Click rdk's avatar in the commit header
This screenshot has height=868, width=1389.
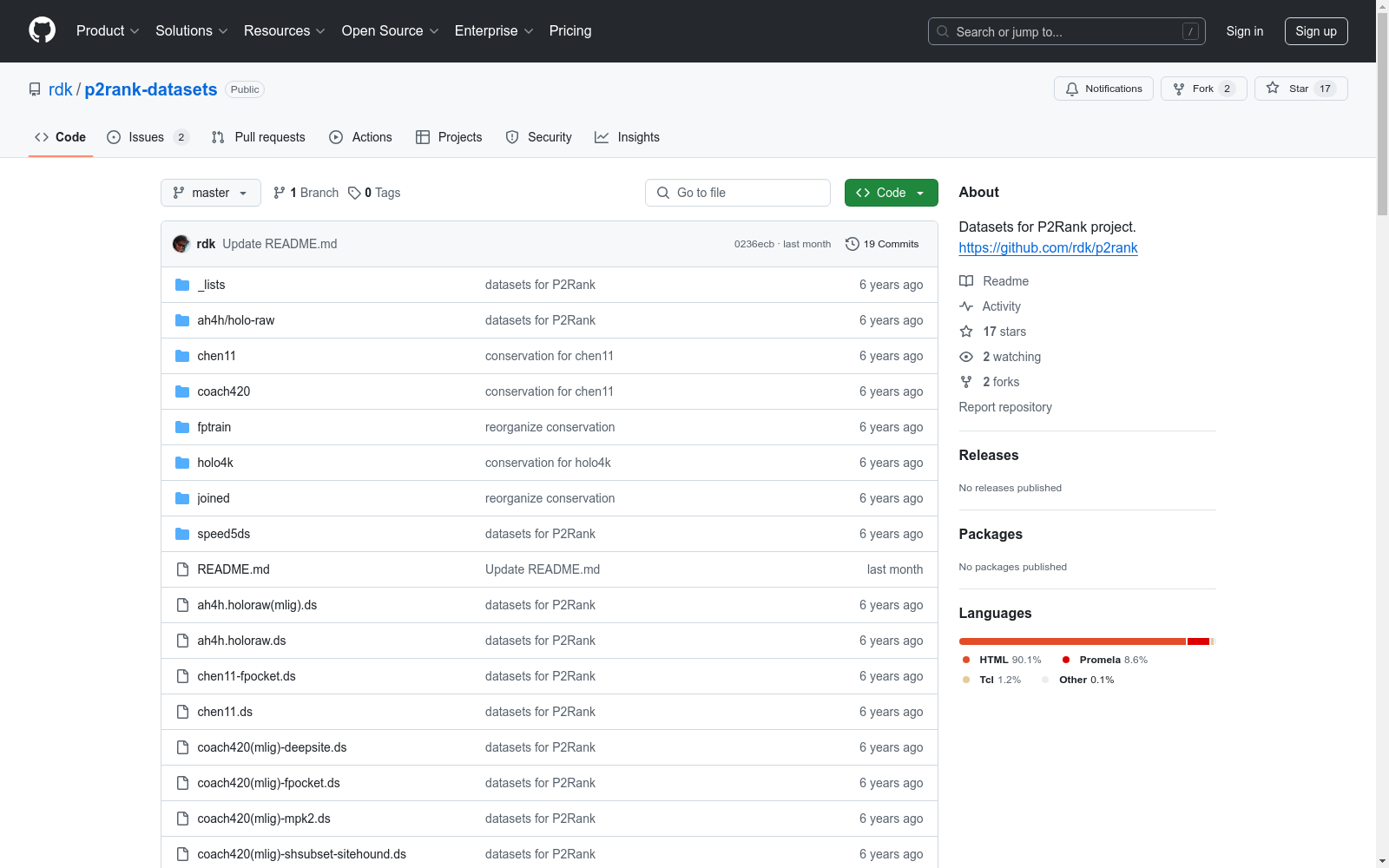(x=181, y=244)
